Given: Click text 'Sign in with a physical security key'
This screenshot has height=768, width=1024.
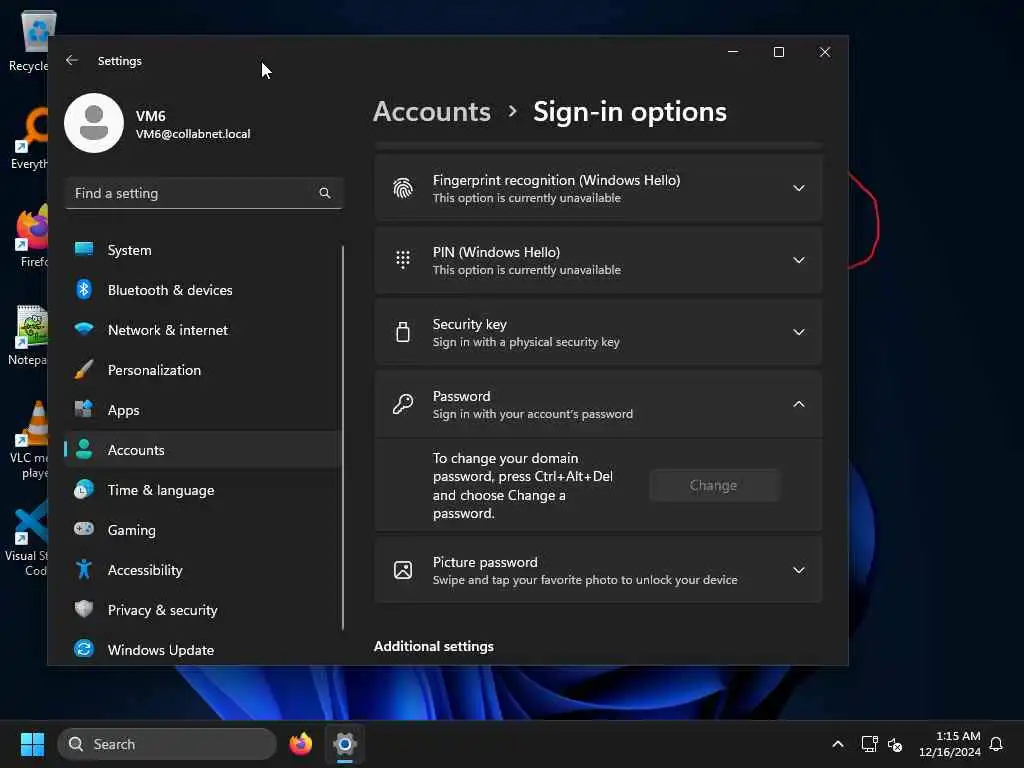Looking at the screenshot, I should [526, 342].
